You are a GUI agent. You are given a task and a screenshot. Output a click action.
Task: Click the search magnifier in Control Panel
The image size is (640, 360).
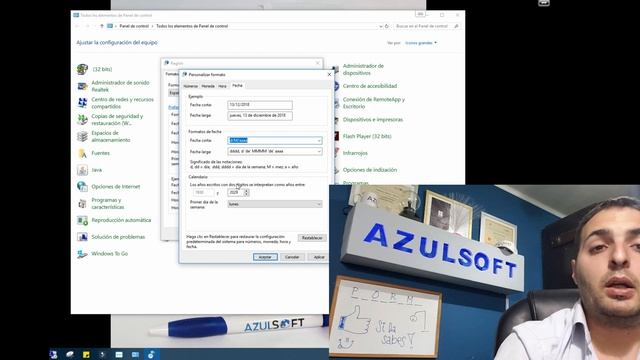point(456,26)
